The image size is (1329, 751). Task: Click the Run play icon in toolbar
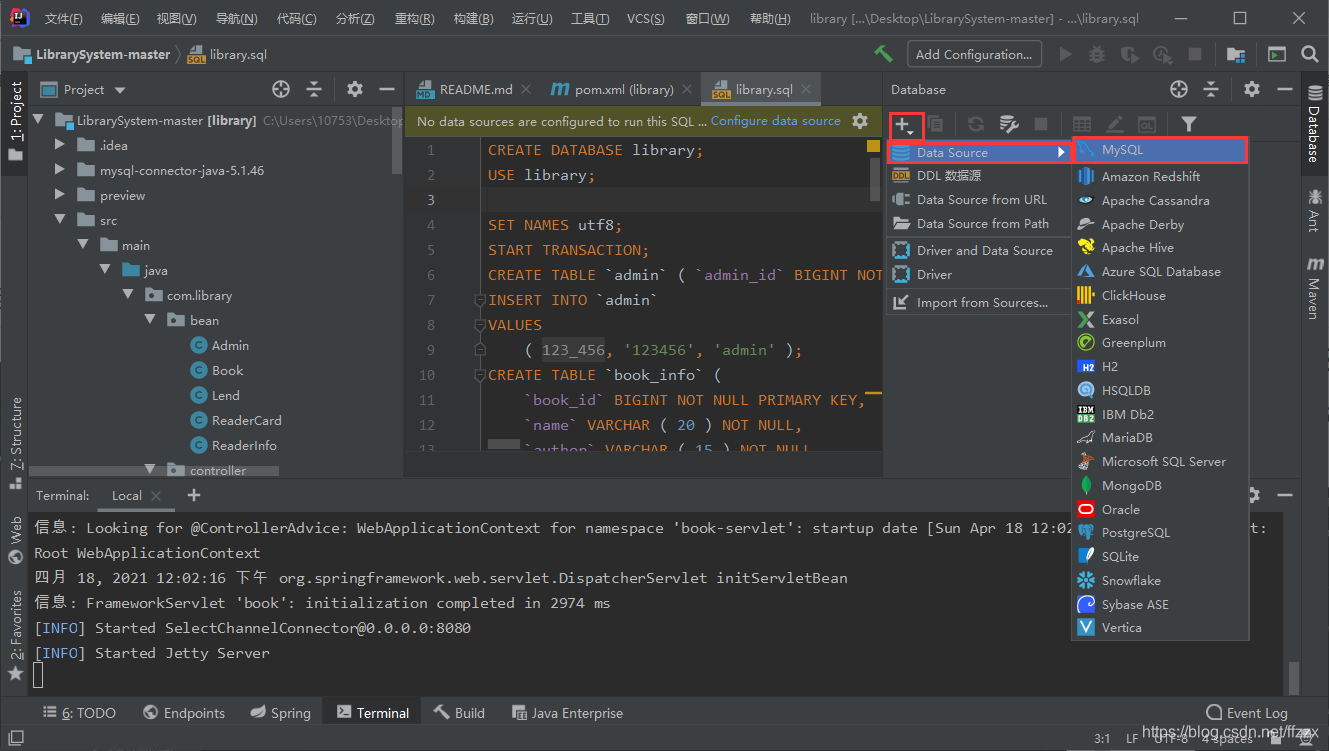[x=1066, y=54]
